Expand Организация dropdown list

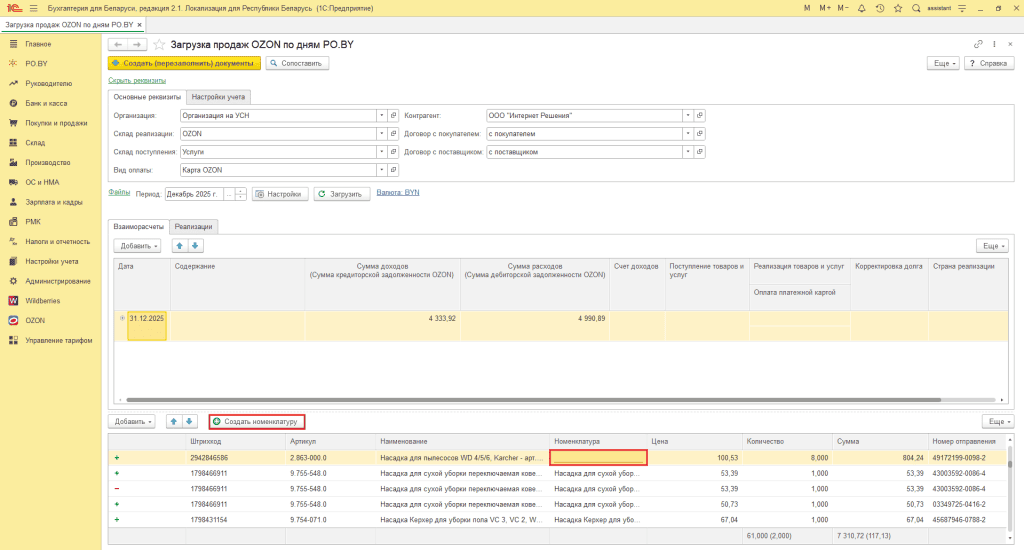(x=381, y=116)
